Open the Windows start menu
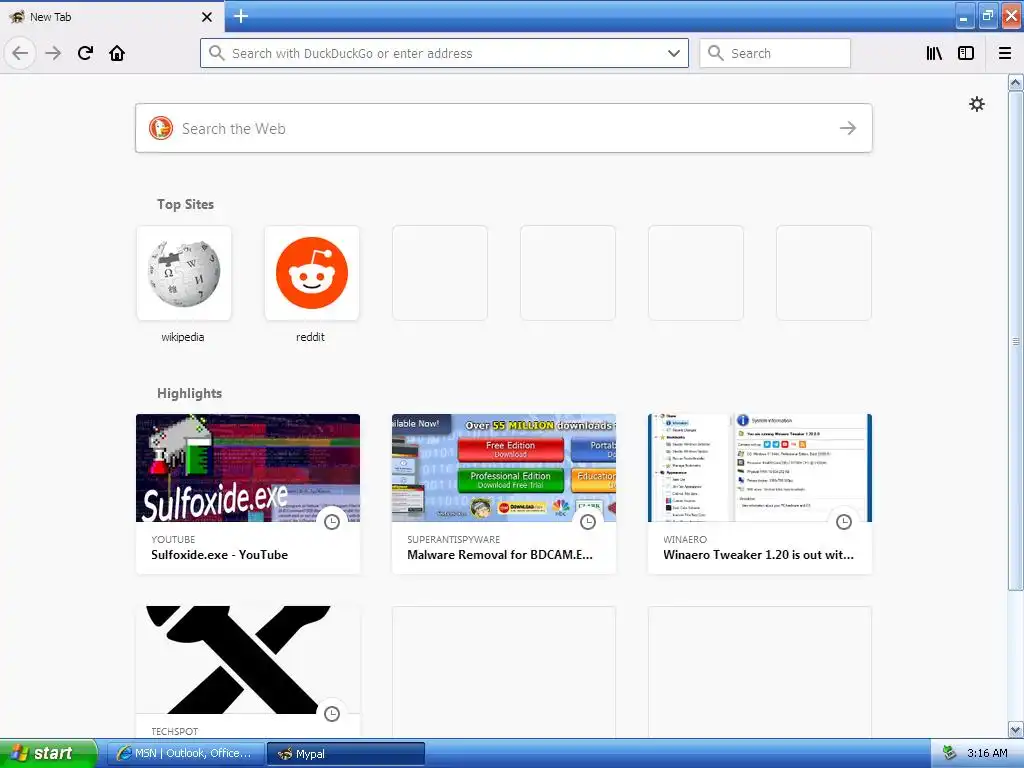 tap(48, 753)
